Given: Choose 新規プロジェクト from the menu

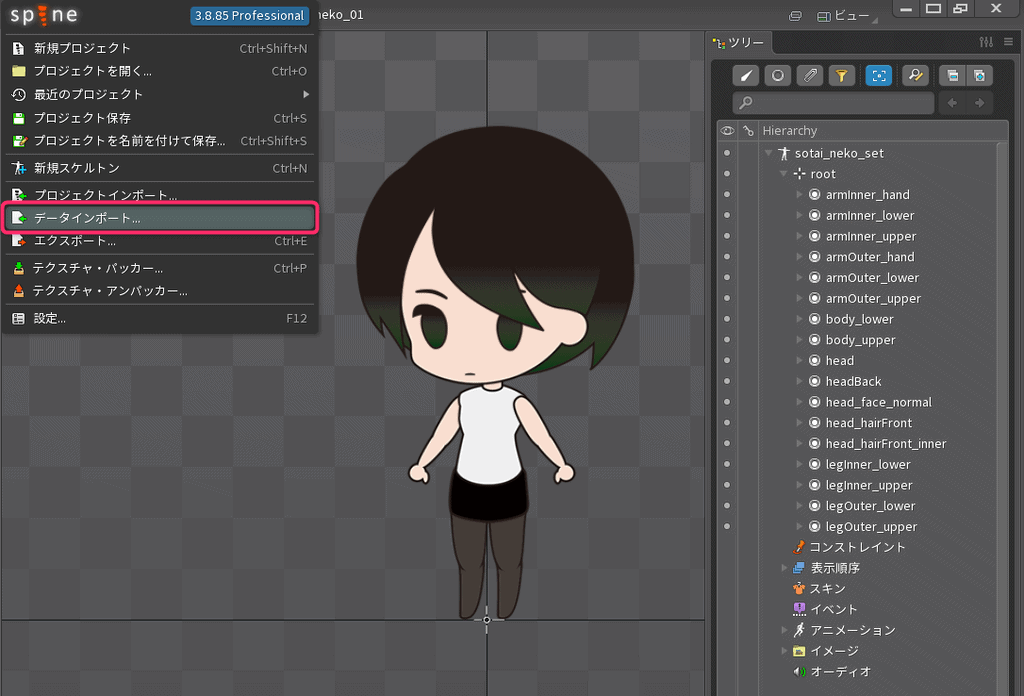Looking at the screenshot, I should tap(160, 48).
